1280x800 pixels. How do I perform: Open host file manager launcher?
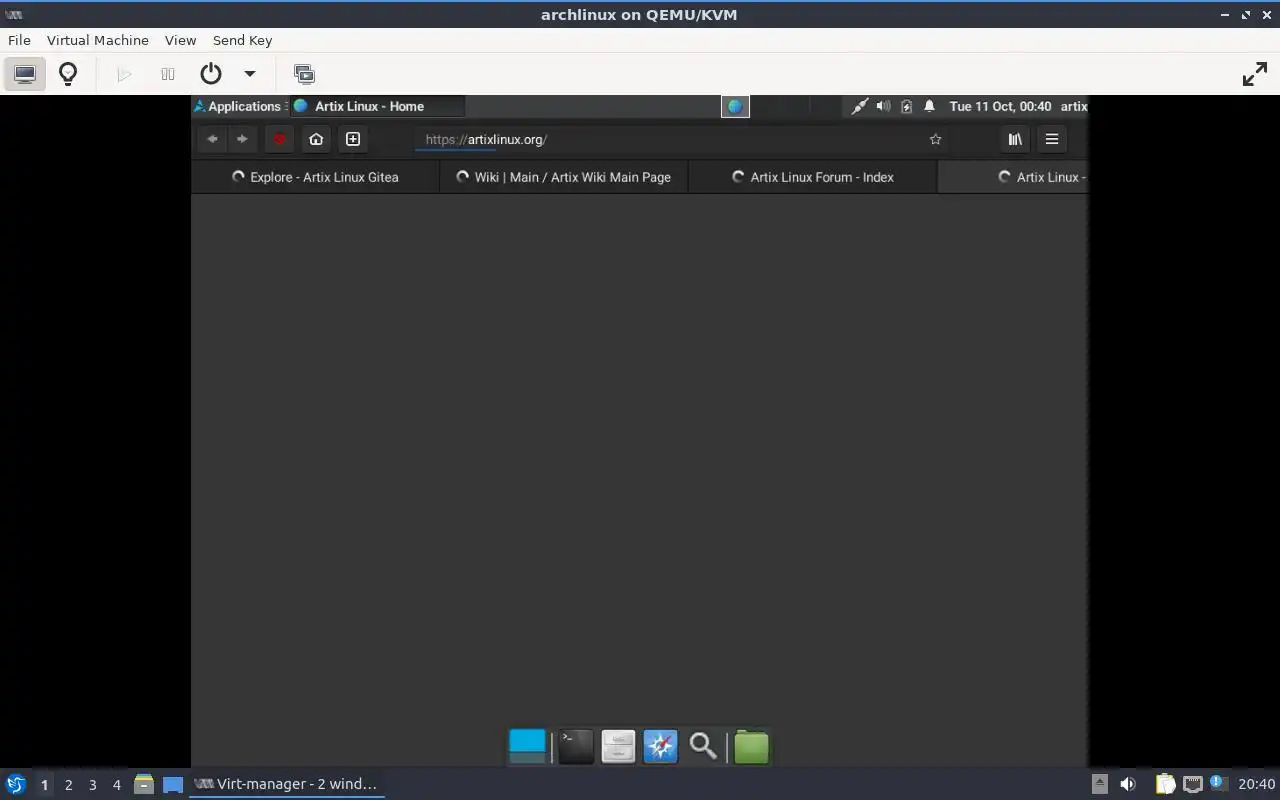click(x=143, y=784)
